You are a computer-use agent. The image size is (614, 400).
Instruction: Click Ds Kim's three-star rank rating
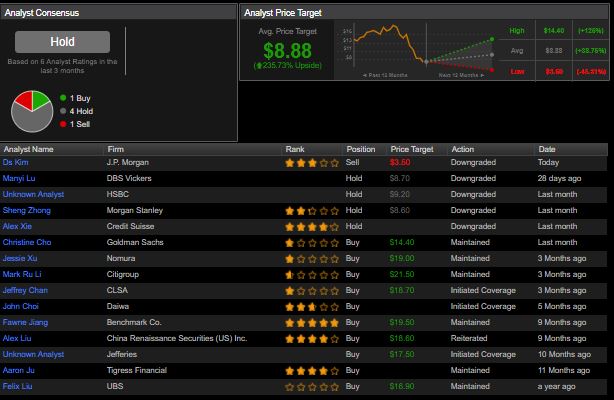[312, 163]
